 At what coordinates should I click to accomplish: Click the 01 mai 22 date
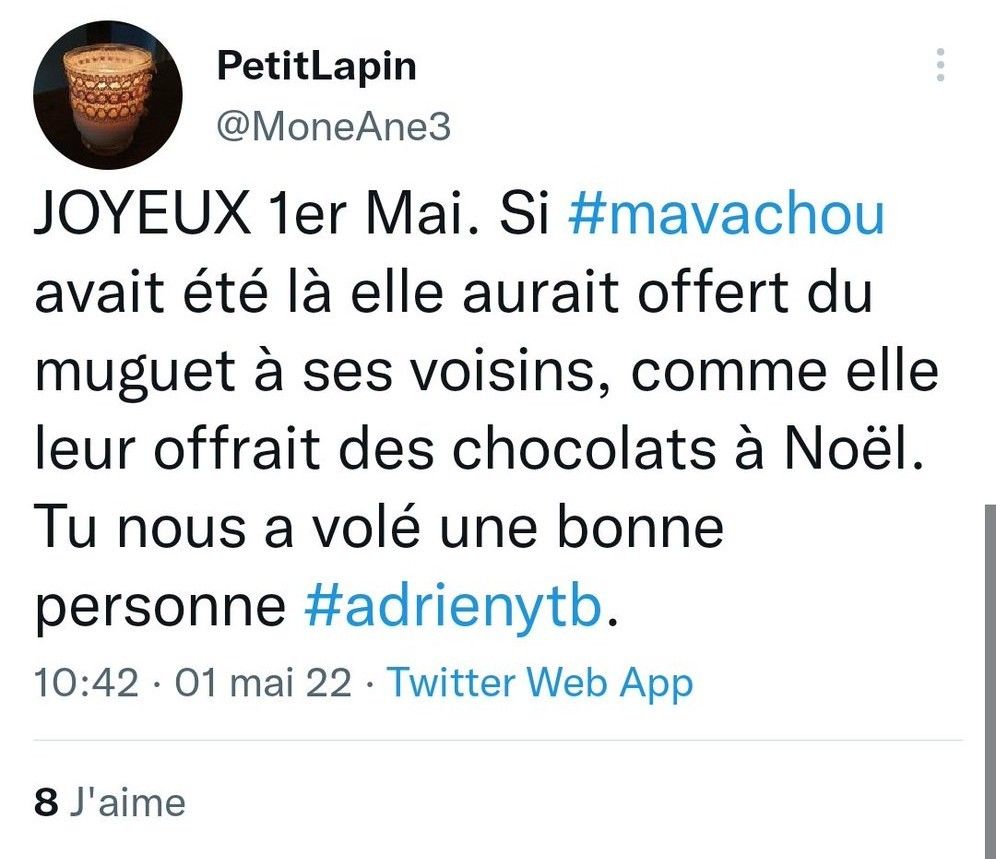pyautogui.click(x=263, y=684)
